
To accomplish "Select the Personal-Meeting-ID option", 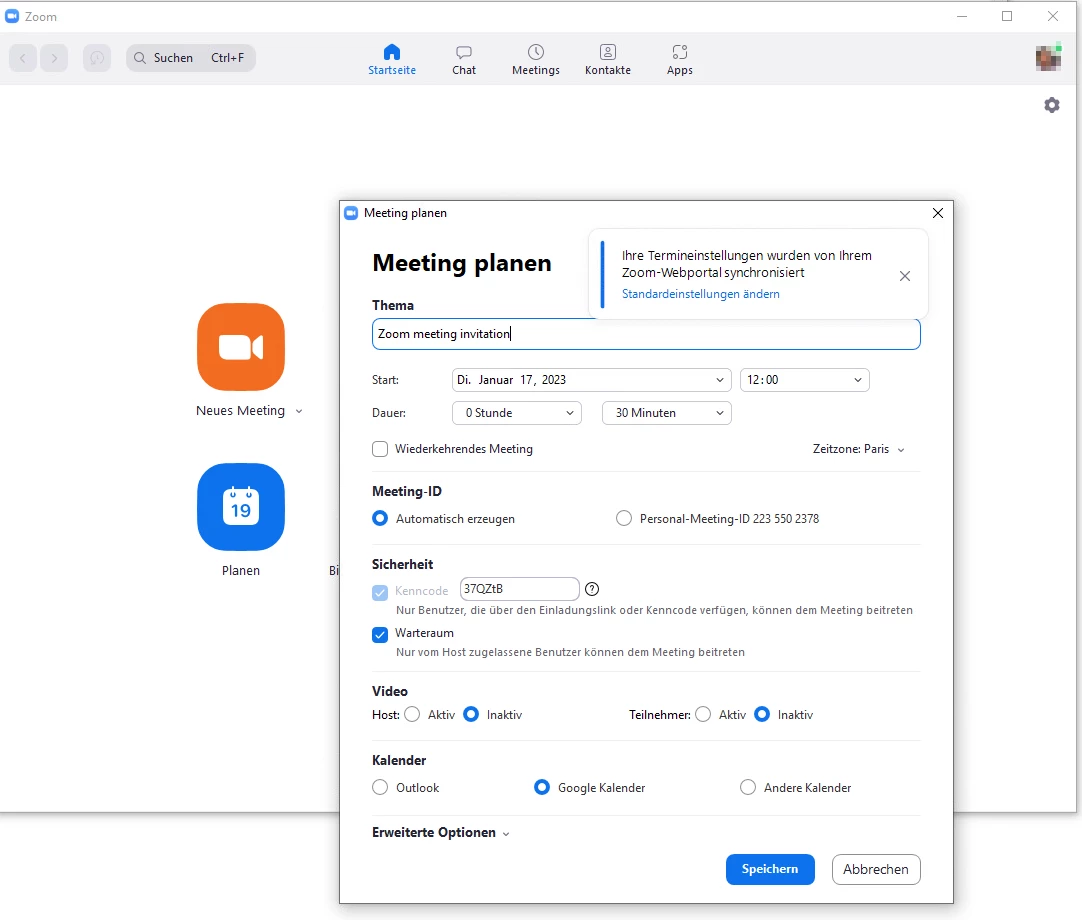I will (624, 518).
